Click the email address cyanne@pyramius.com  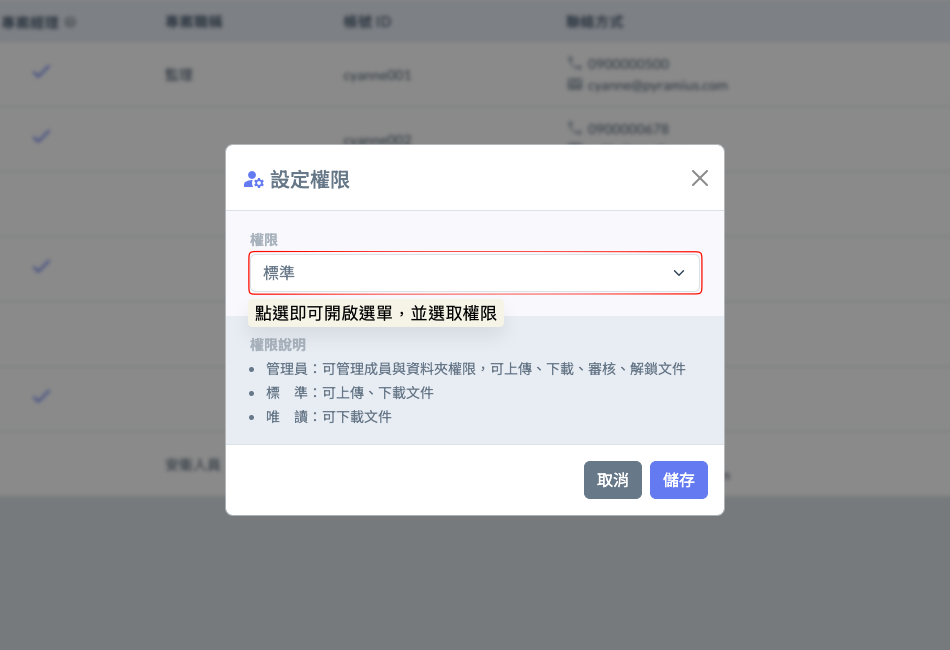[x=657, y=85]
